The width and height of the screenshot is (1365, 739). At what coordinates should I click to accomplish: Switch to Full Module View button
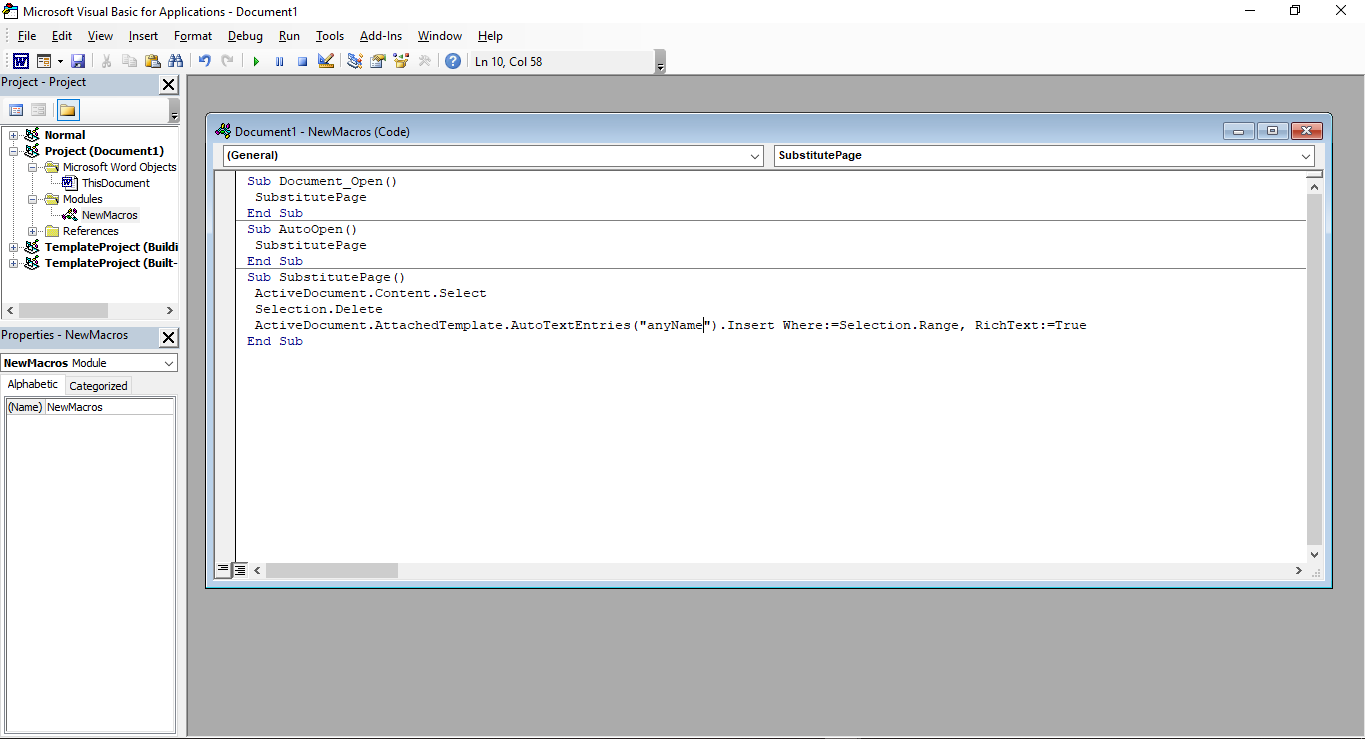[240, 570]
